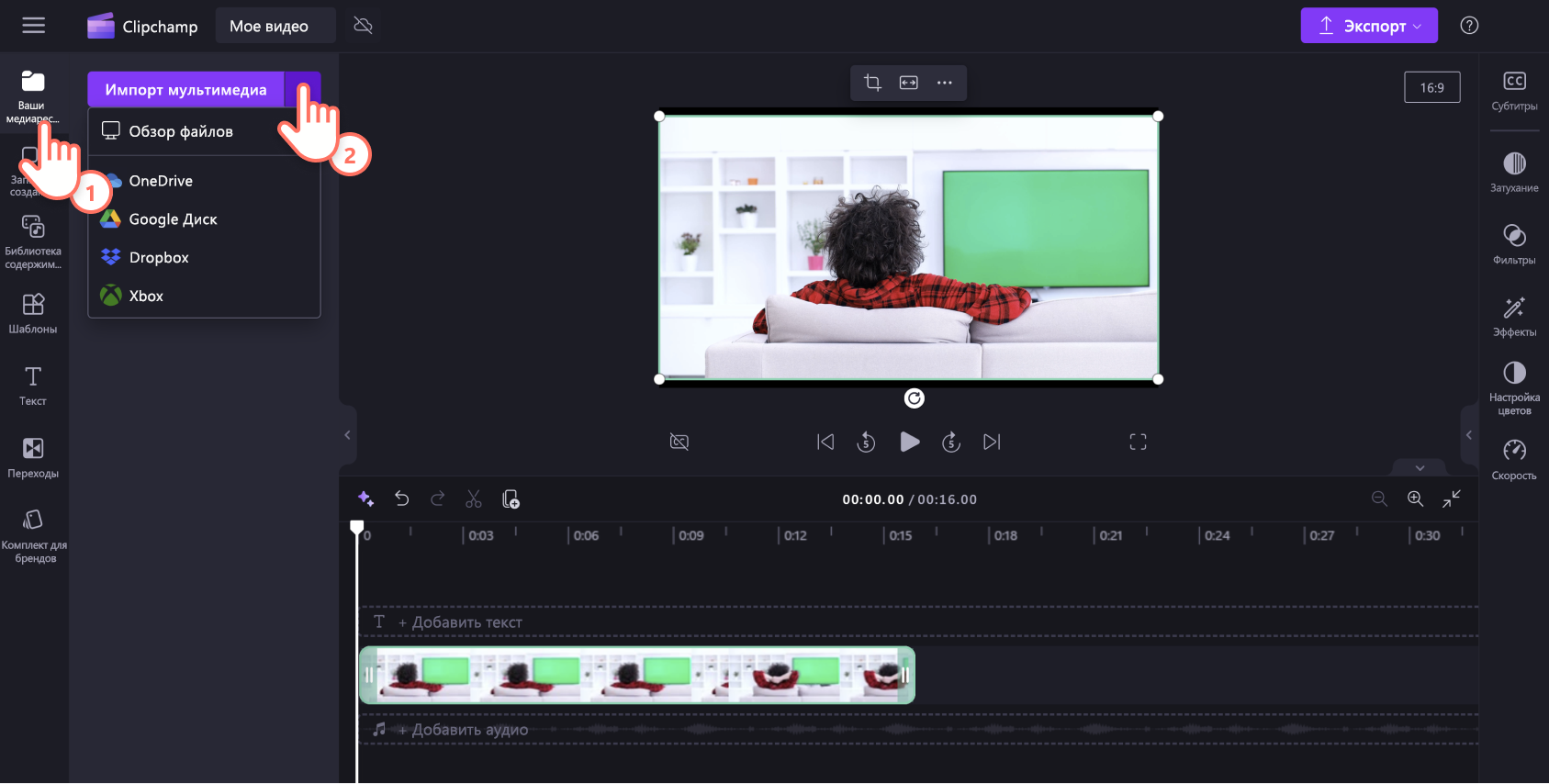Viewport: 1549px width, 784px height.
Task: Click the fit/fill resize icon
Action: pyautogui.click(x=908, y=83)
